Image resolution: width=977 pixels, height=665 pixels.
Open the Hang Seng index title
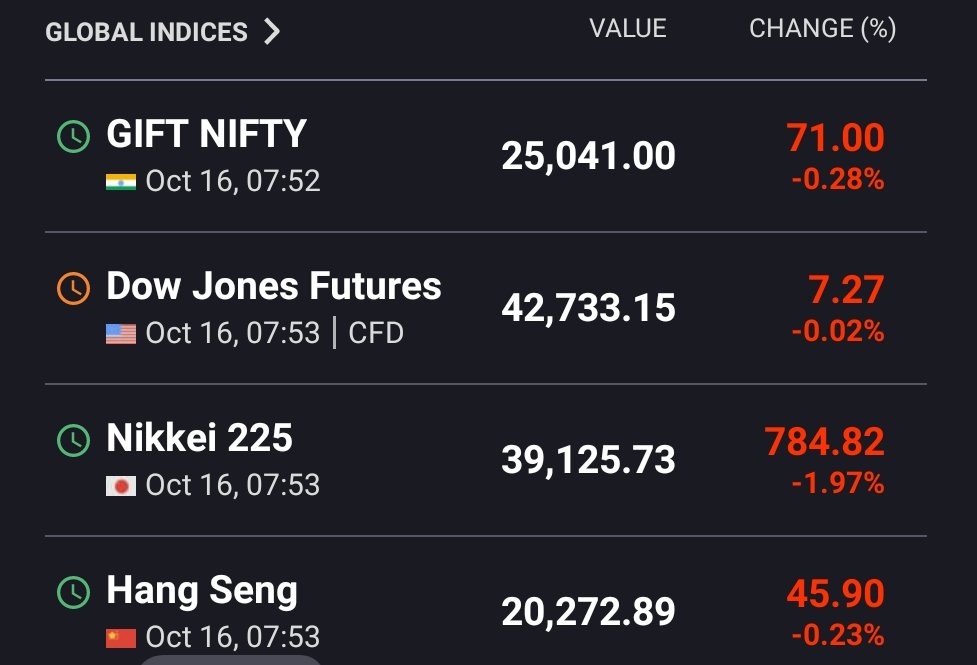[202, 591]
